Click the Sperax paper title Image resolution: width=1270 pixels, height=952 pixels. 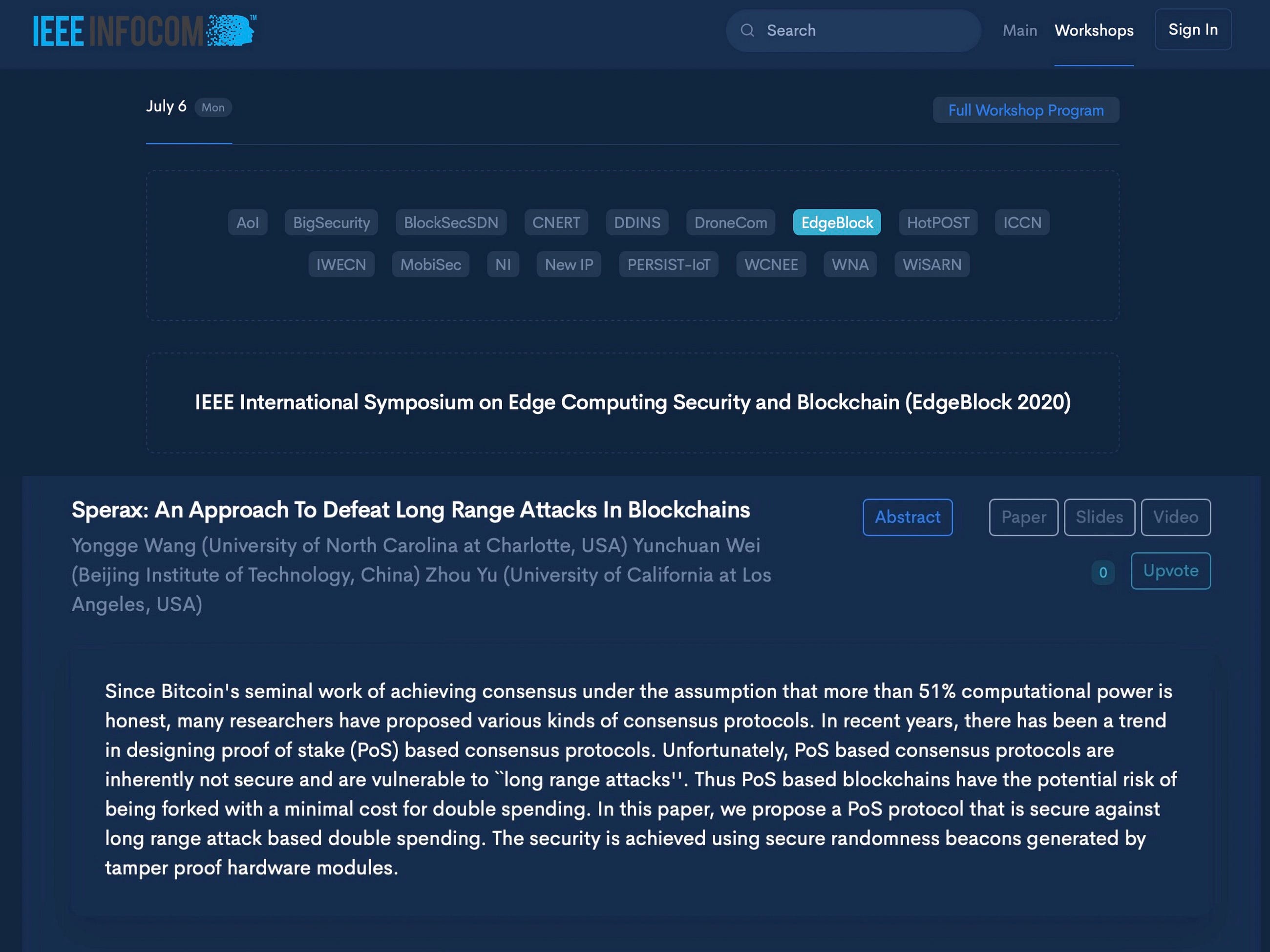410,510
